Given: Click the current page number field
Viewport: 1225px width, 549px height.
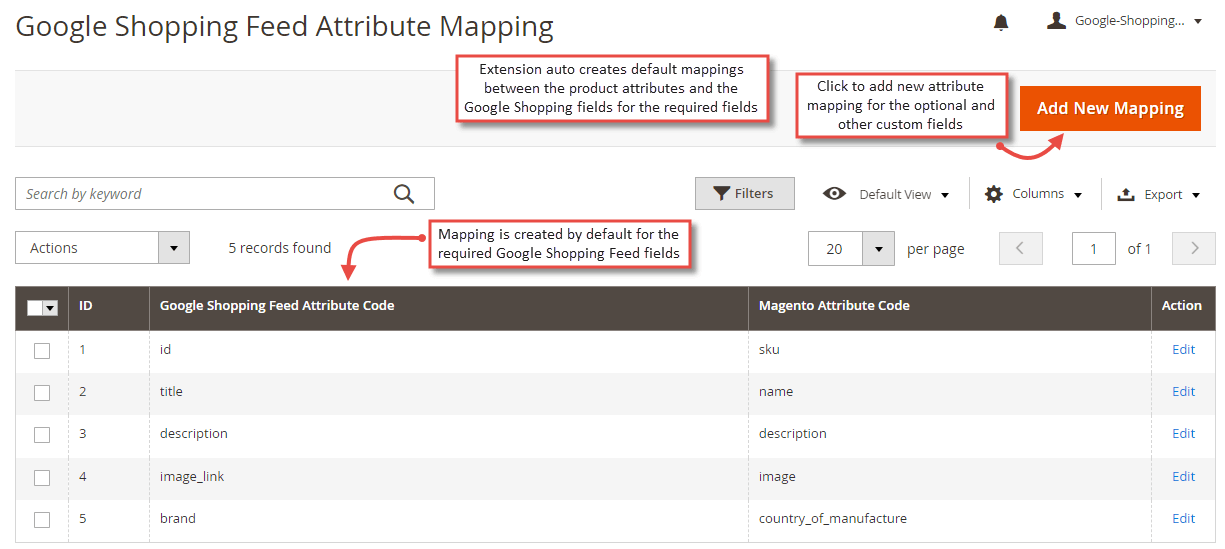Looking at the screenshot, I should (1094, 249).
